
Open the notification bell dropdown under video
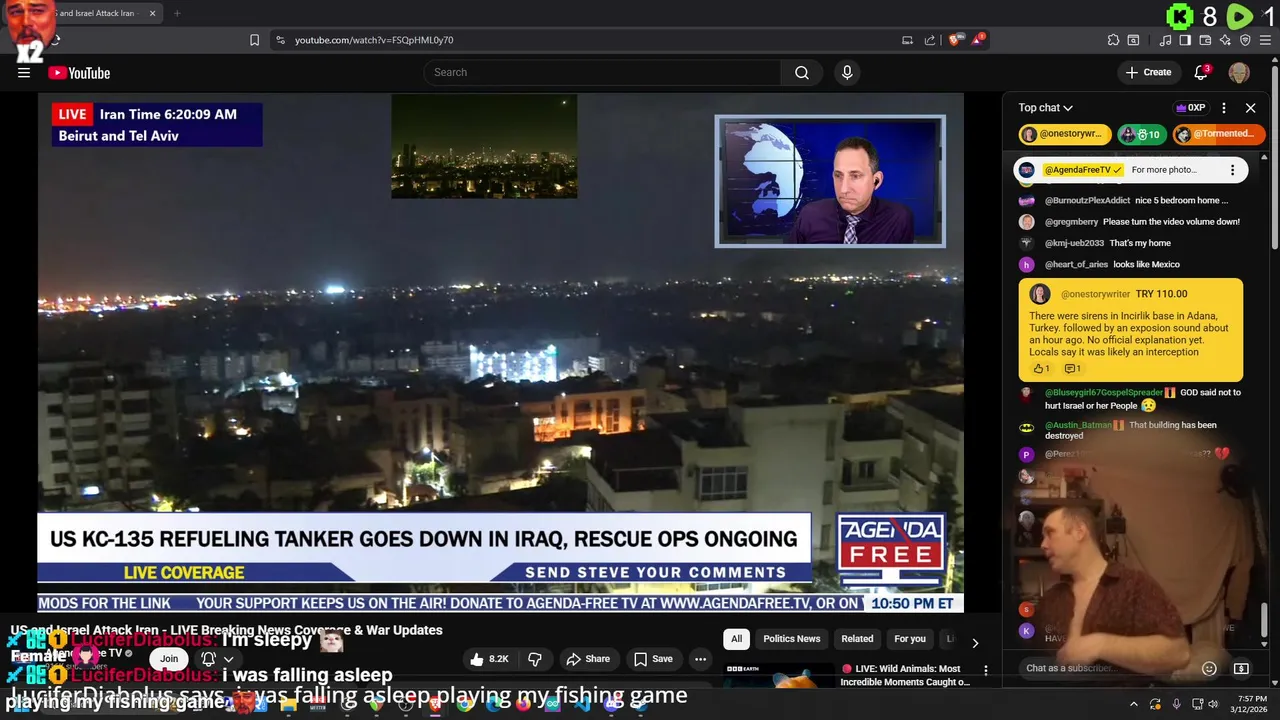(217, 659)
